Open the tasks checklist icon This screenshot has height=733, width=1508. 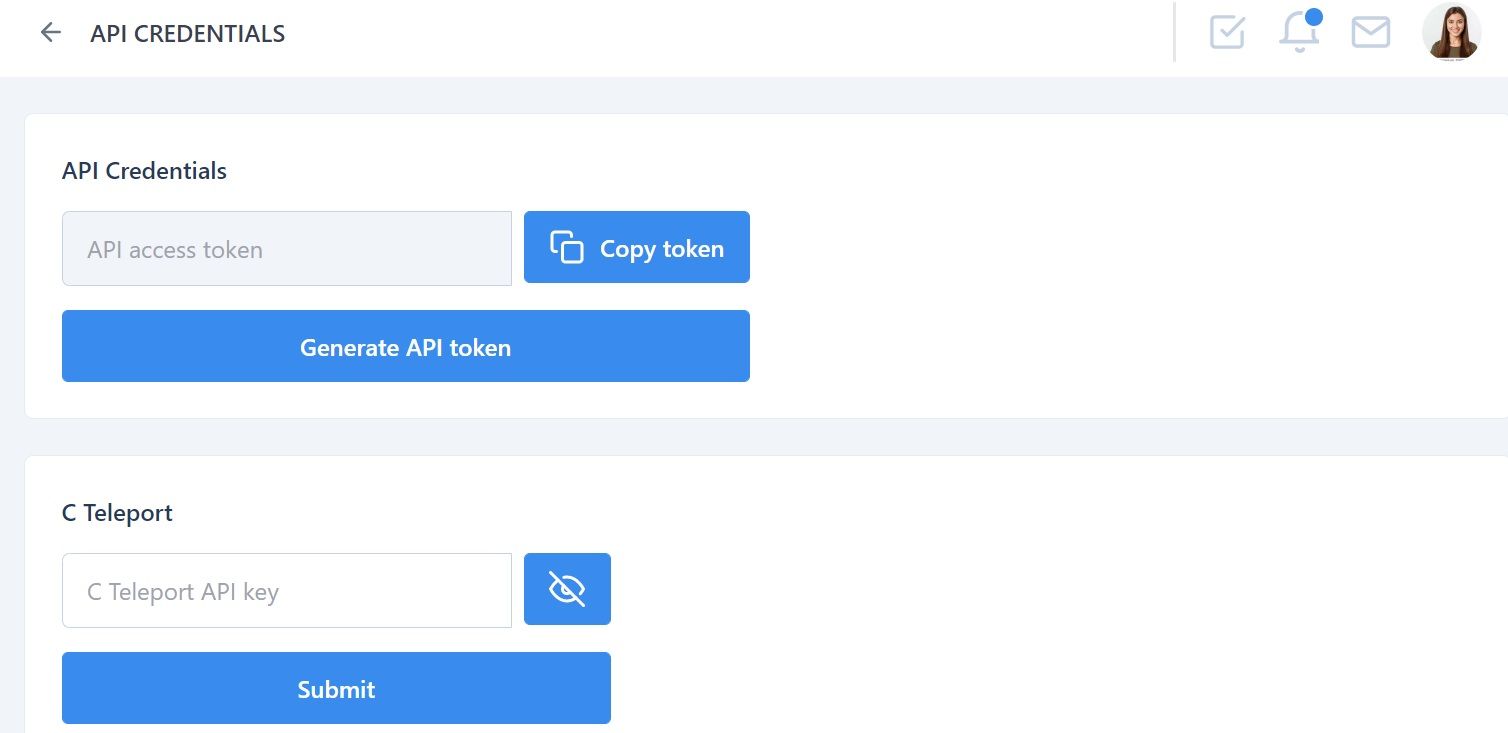[x=1227, y=32]
